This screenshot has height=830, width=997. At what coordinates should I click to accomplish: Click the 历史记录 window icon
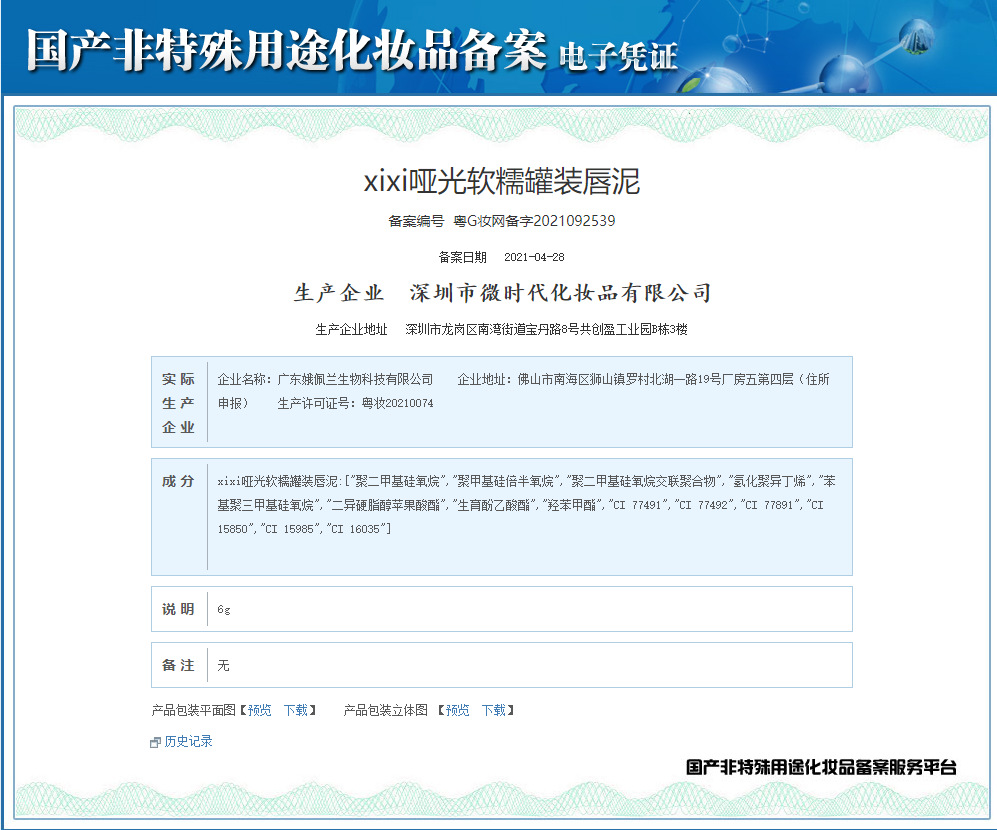[x=155, y=742]
